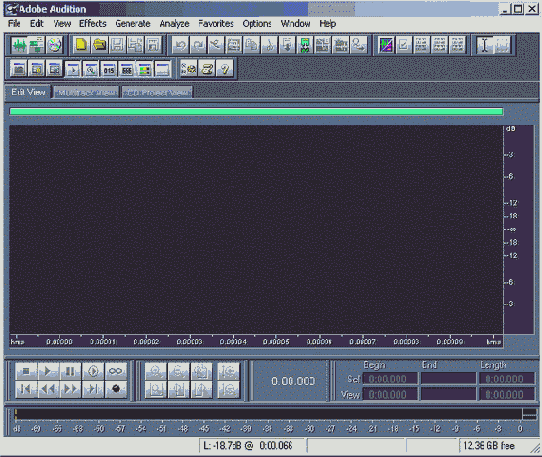The image size is (542, 457).
Task: Click the question mark Help icon
Action: 225,69
